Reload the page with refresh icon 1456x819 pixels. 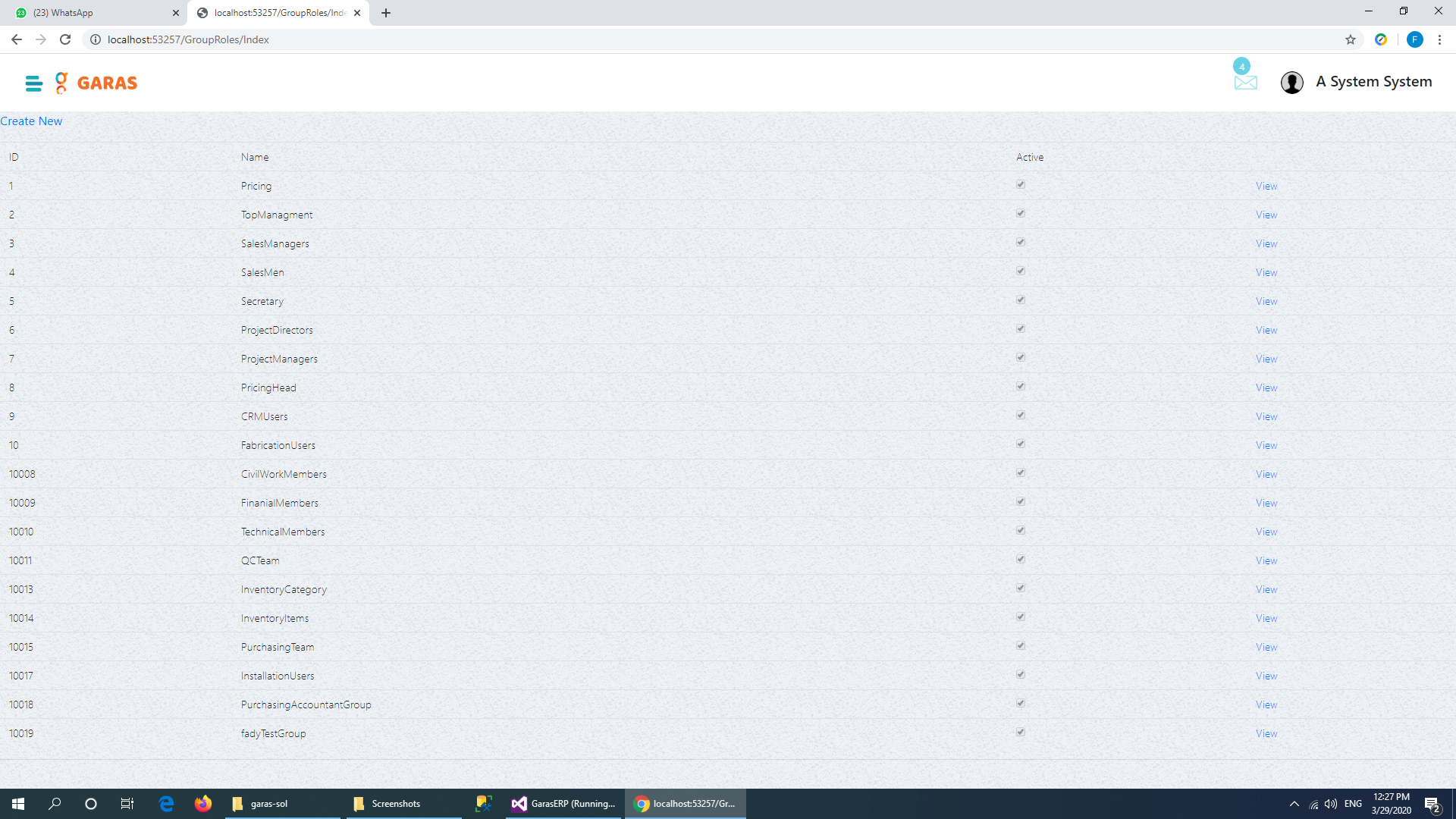point(65,39)
